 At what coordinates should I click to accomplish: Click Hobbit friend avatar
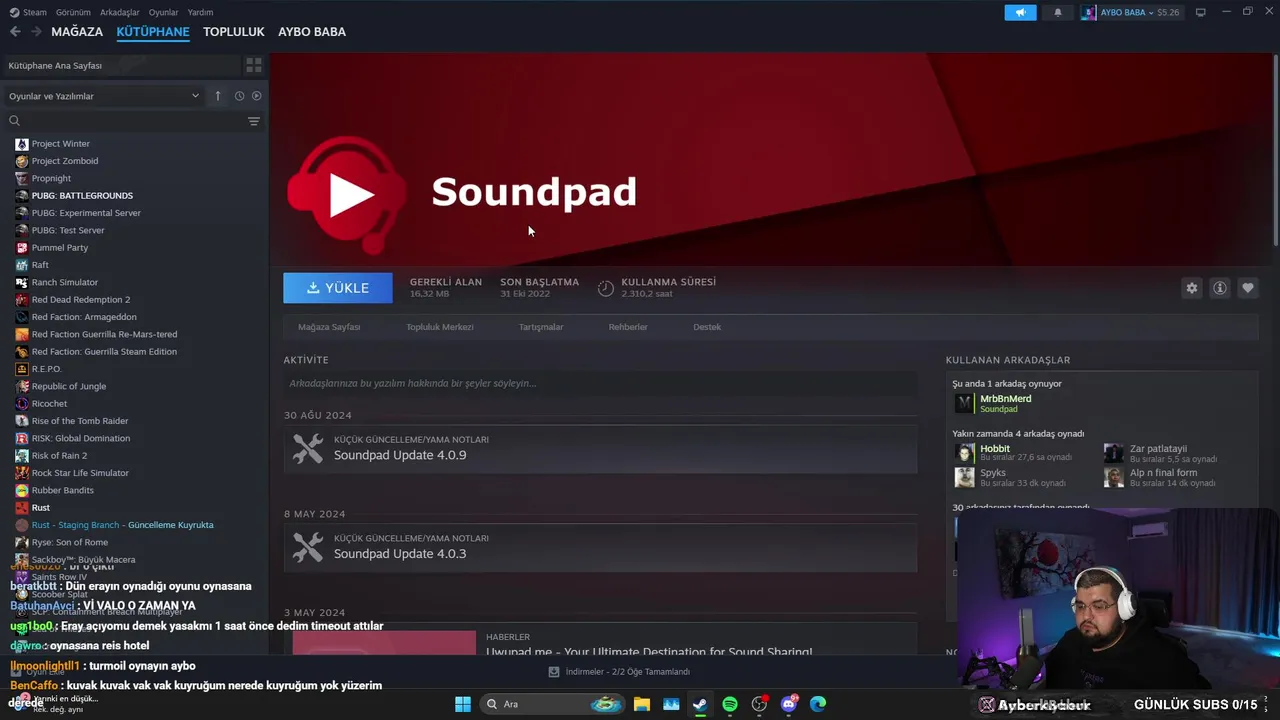964,453
